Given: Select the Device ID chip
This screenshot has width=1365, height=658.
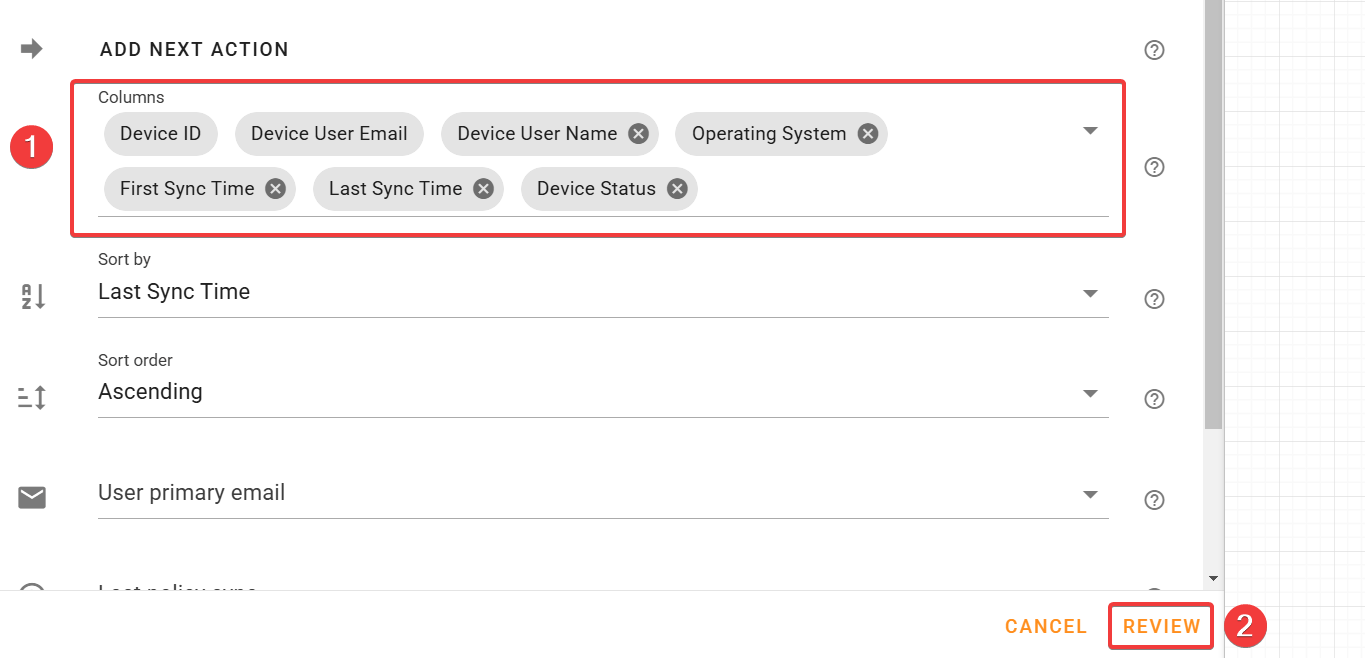Looking at the screenshot, I should [x=161, y=134].
